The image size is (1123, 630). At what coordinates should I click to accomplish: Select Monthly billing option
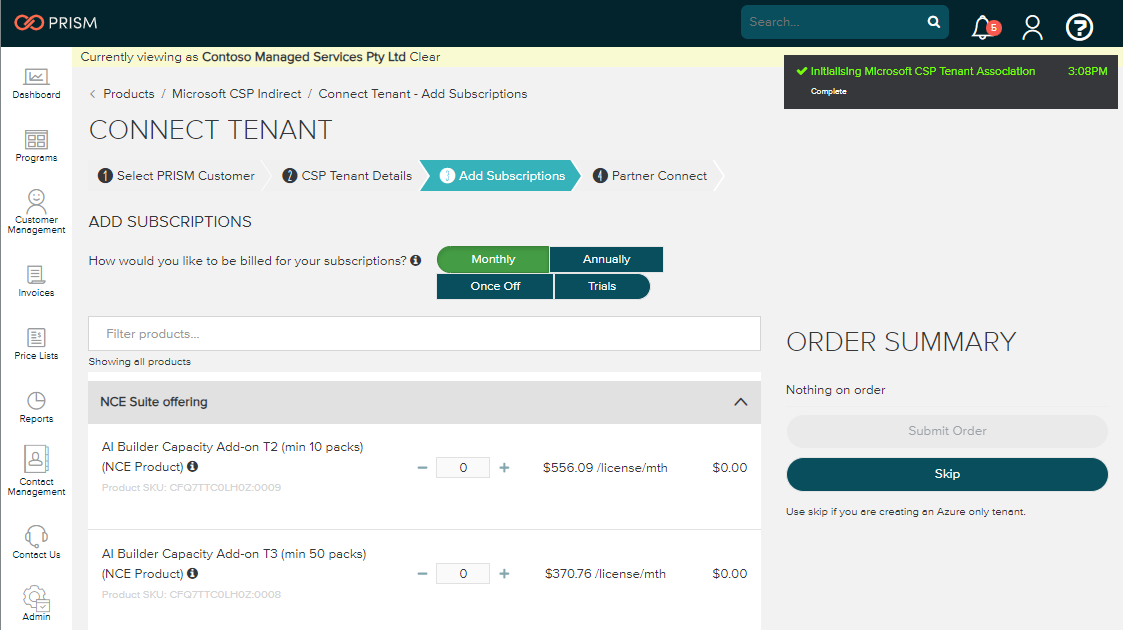[x=493, y=259]
